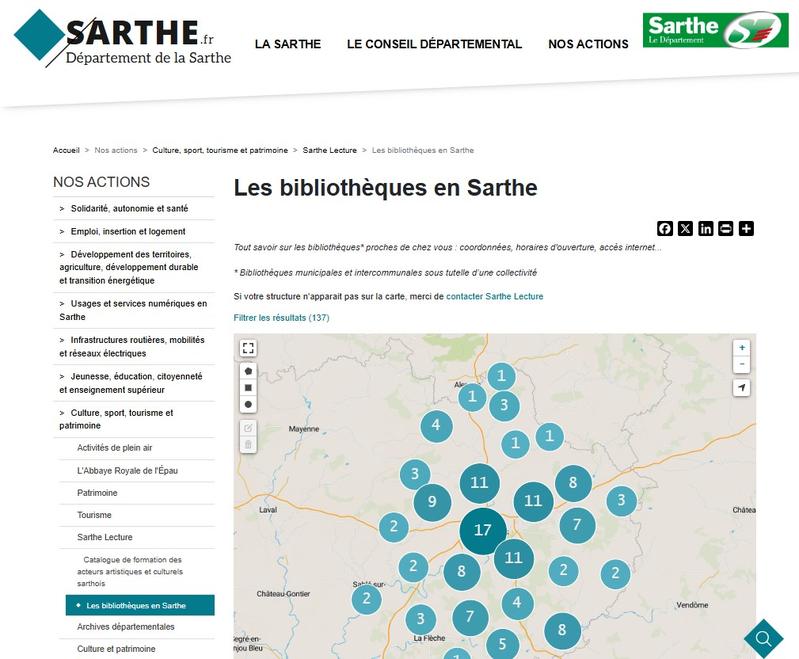Share page on X
The height and width of the screenshot is (659, 799).
click(x=685, y=228)
